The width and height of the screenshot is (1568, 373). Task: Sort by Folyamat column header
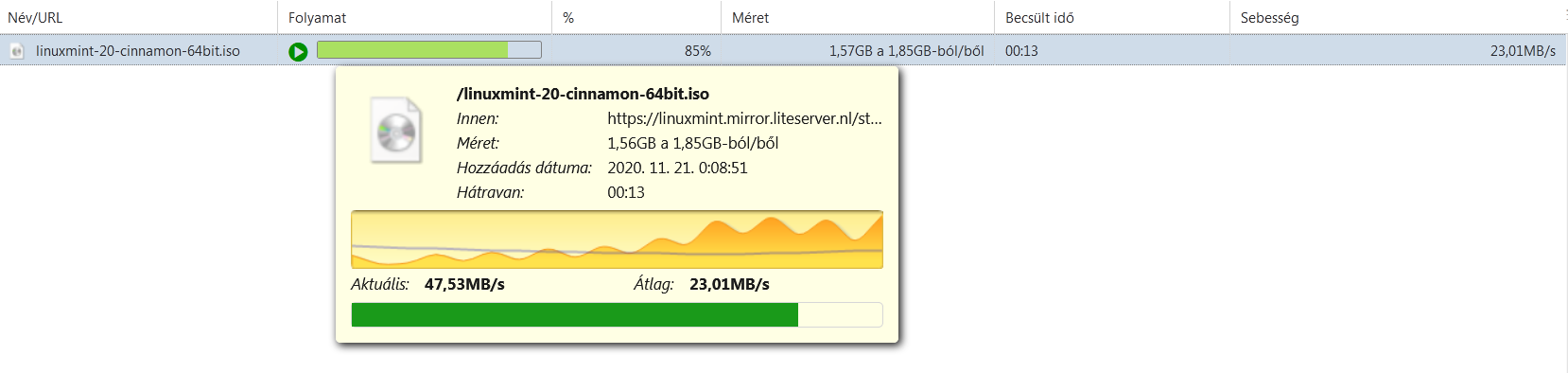[414, 17]
